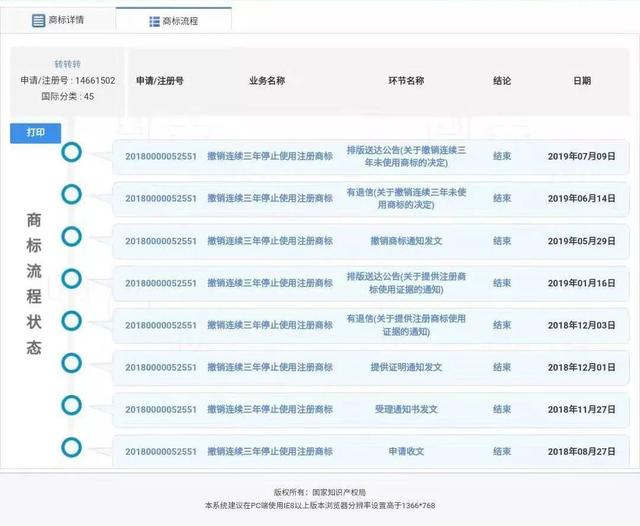The width and height of the screenshot is (640, 526).
Task: Select timeline marker for 2018年12月03日 entry
Action: click(x=71, y=320)
